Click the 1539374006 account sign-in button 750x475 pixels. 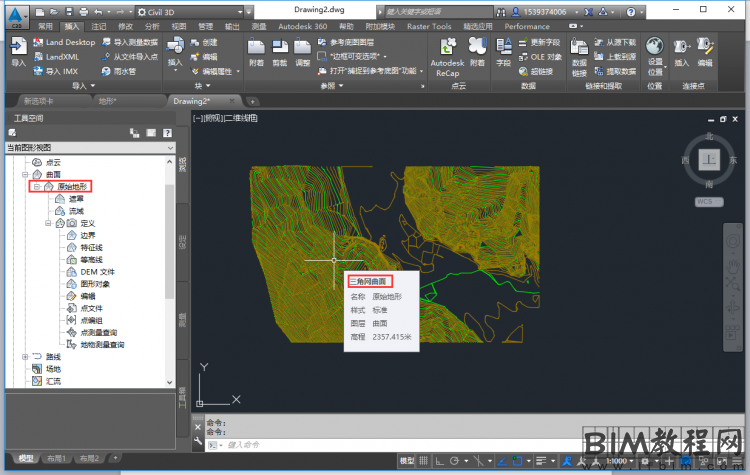click(x=545, y=12)
